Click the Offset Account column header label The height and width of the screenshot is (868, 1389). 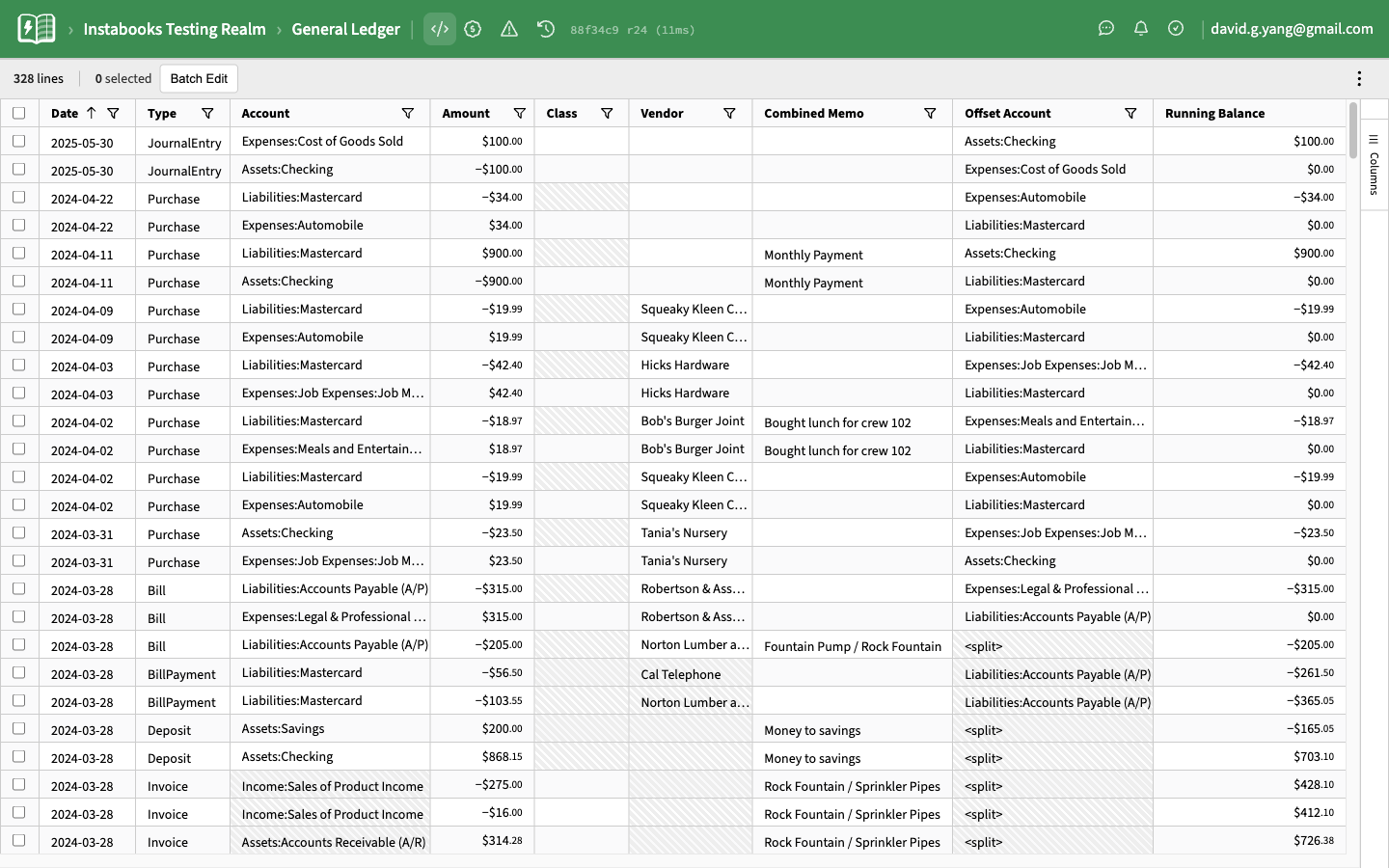(x=1007, y=113)
